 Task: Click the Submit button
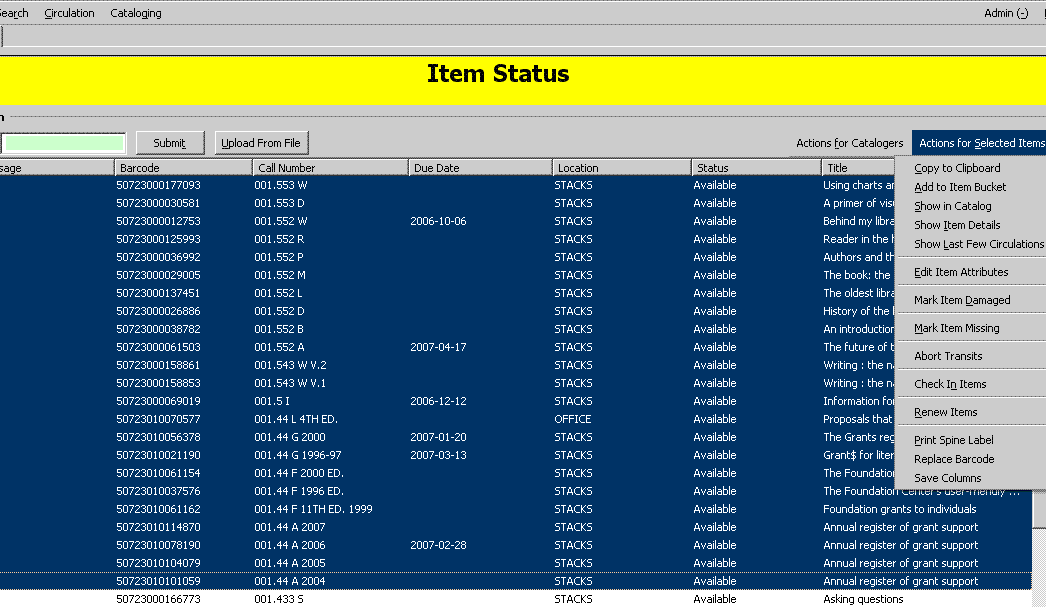168,143
